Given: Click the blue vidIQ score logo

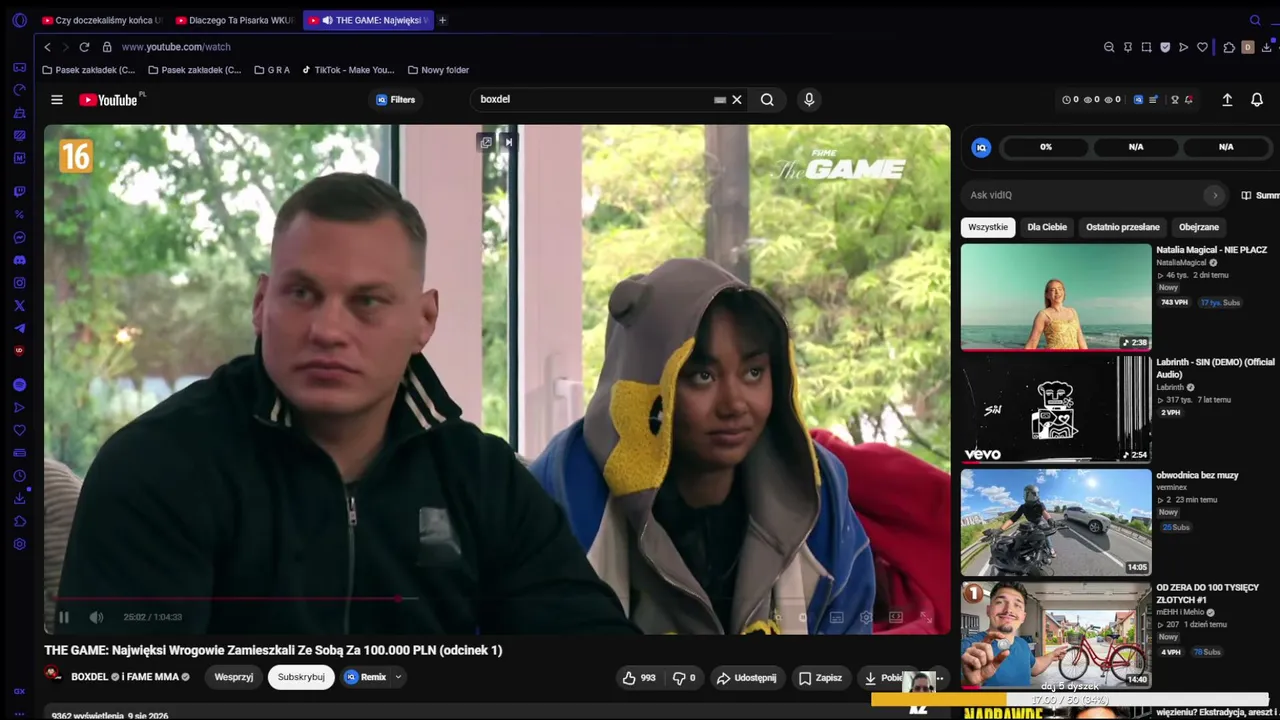Looking at the screenshot, I should click(981, 148).
